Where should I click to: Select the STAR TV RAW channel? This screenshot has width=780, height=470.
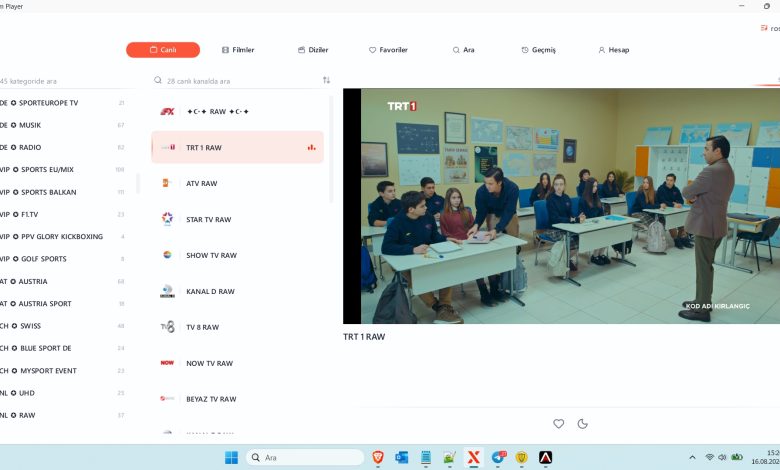click(x=237, y=219)
